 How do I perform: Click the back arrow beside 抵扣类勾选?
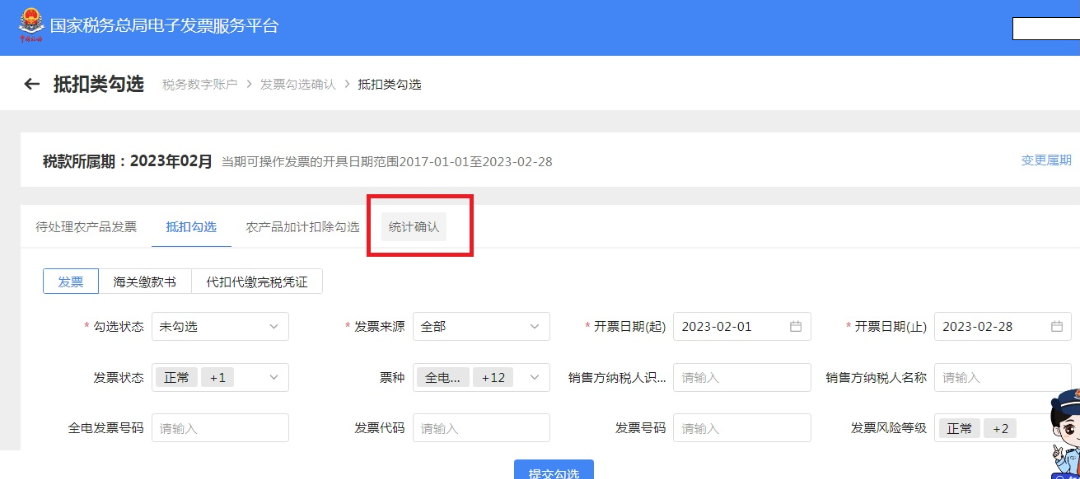(32, 84)
